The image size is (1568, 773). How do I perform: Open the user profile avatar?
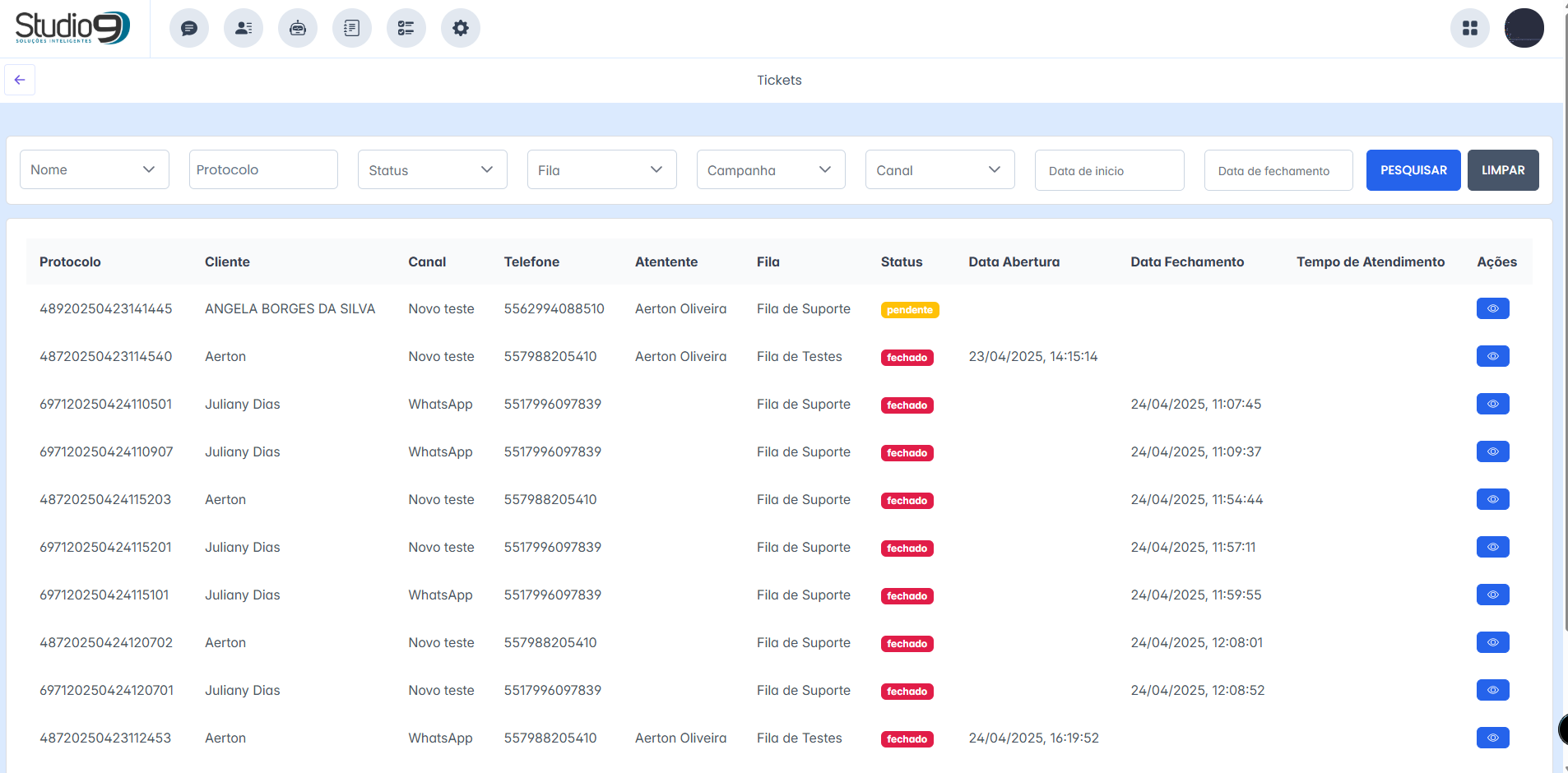pos(1524,28)
